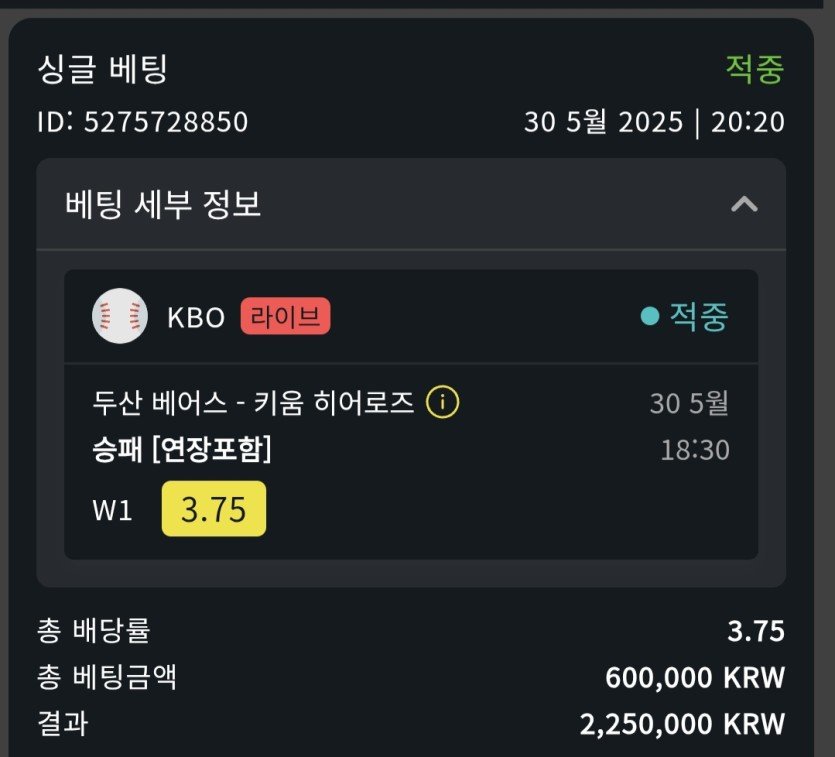Open match info icon beside 키움 히어로즈

[442, 403]
